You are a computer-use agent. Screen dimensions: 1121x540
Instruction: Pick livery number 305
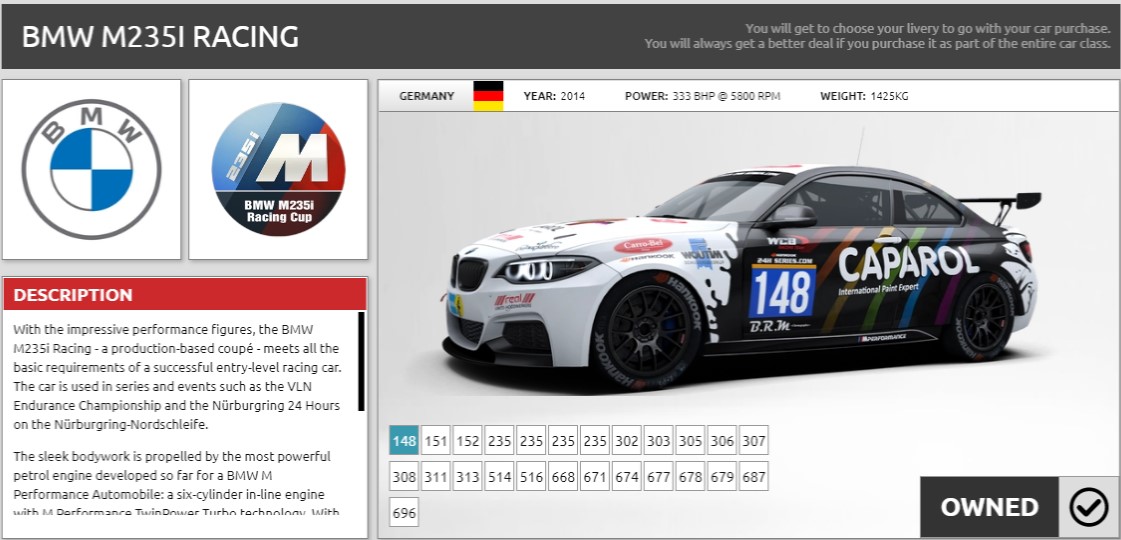pyautogui.click(x=690, y=441)
